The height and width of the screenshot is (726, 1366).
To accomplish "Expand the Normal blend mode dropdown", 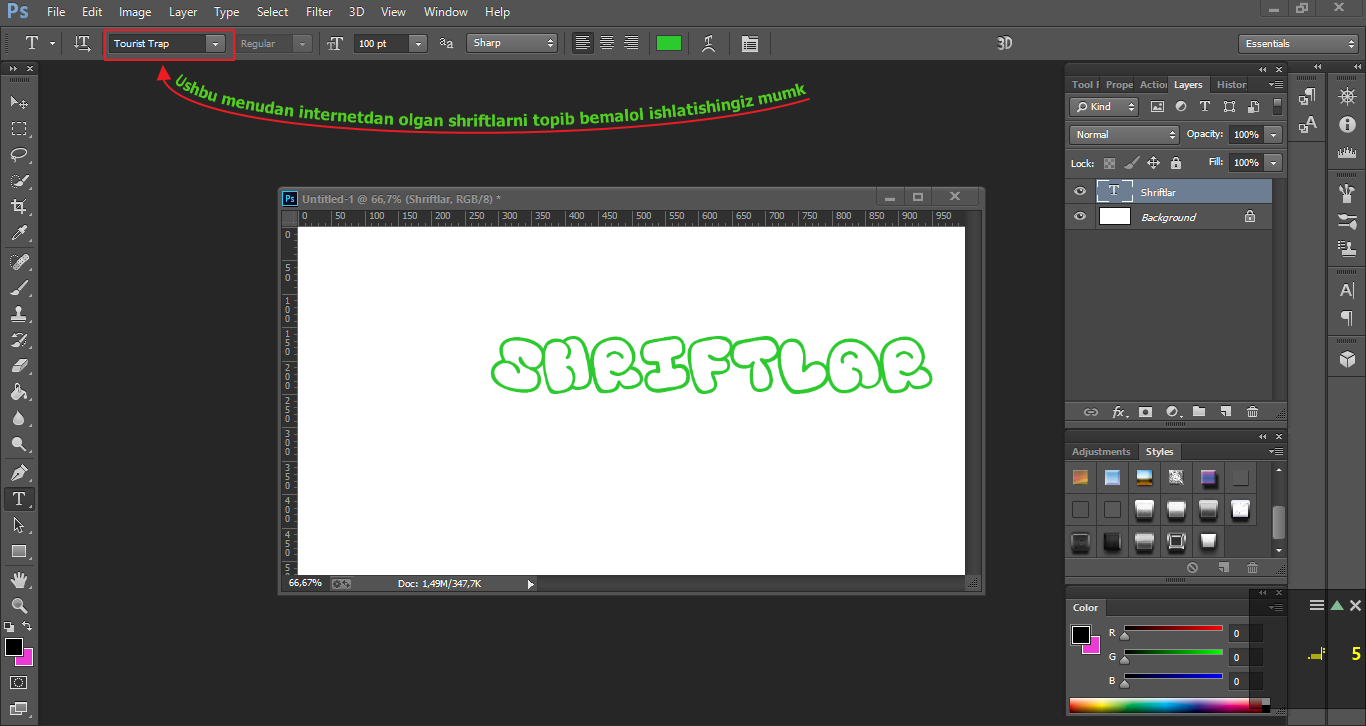I will coord(1125,135).
